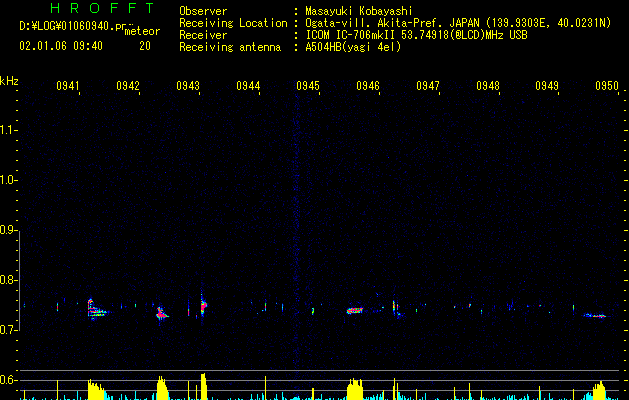Click the 0947 time marker

tap(428, 86)
